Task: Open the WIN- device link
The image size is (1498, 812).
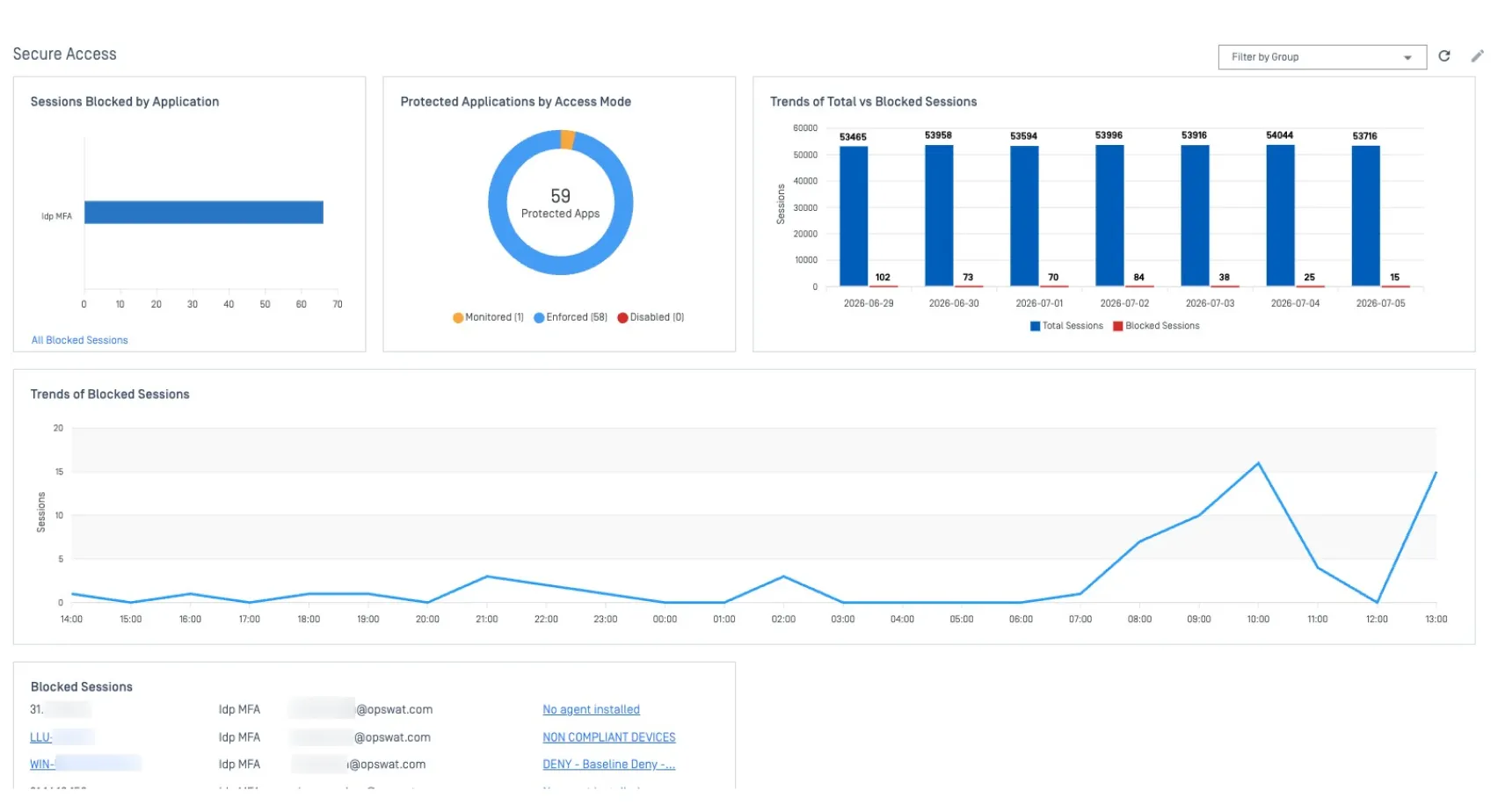Action: 42,765
